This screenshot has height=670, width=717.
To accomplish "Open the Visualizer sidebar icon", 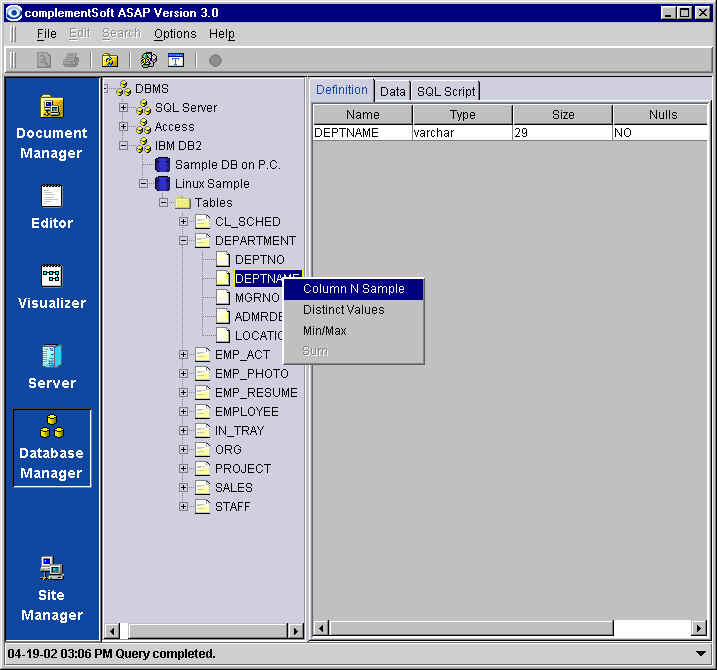I will (52, 276).
